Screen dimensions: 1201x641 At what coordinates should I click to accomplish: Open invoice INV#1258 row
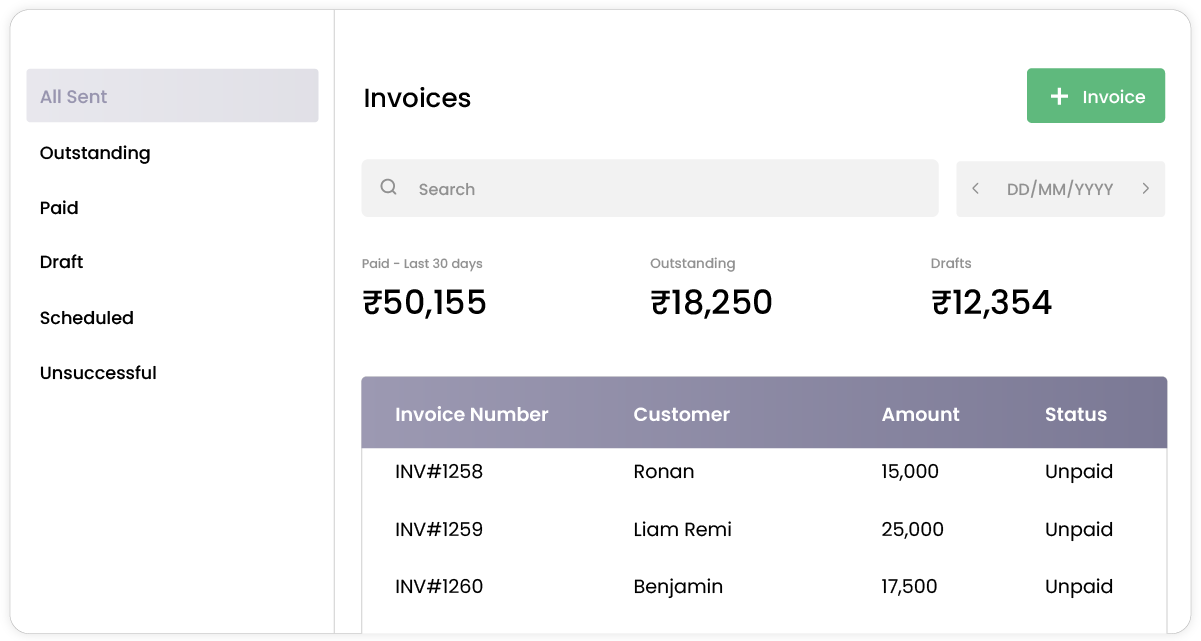[x=439, y=472]
